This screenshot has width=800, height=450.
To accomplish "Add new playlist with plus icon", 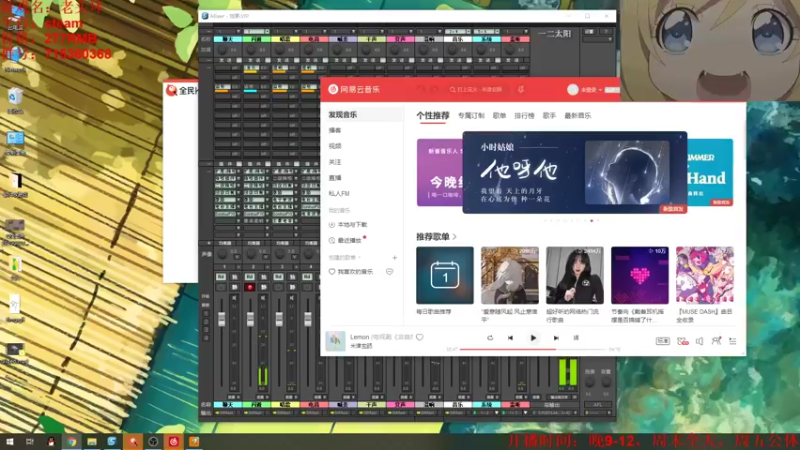I will [x=394, y=258].
